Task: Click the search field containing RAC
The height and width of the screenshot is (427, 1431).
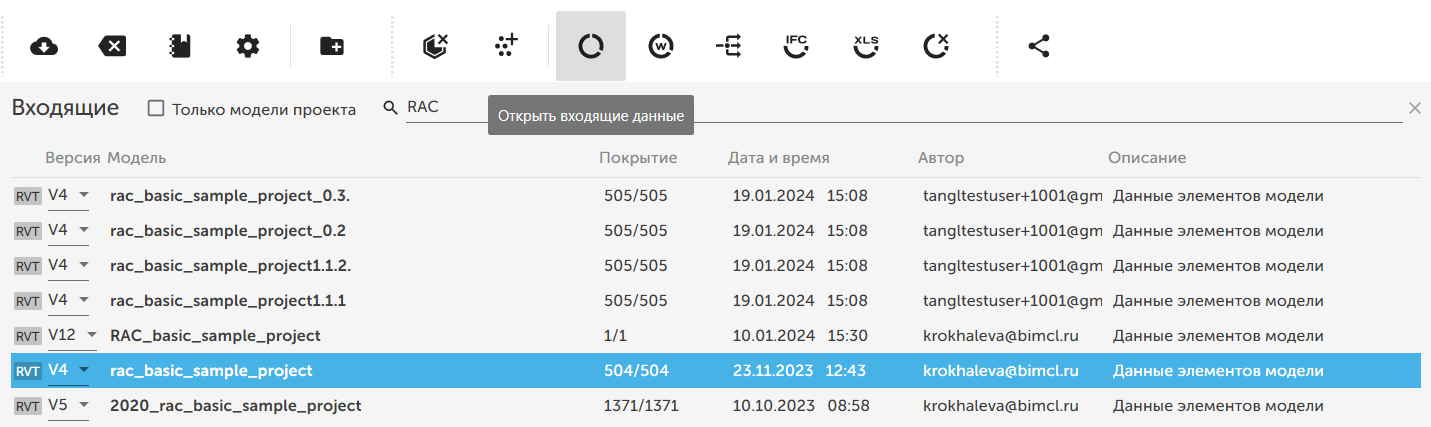Action: [904, 108]
